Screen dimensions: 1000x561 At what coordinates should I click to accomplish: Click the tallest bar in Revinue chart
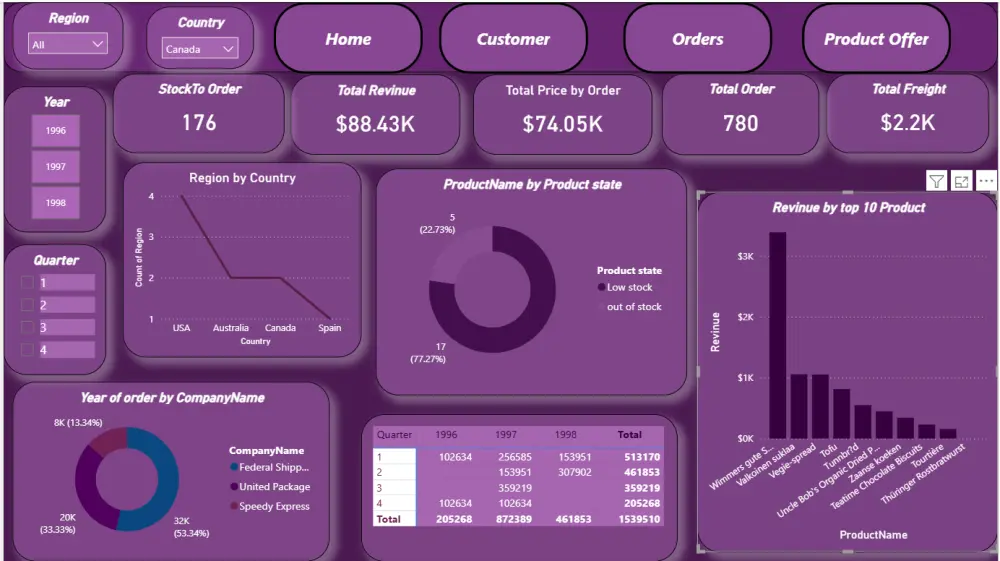click(x=777, y=335)
